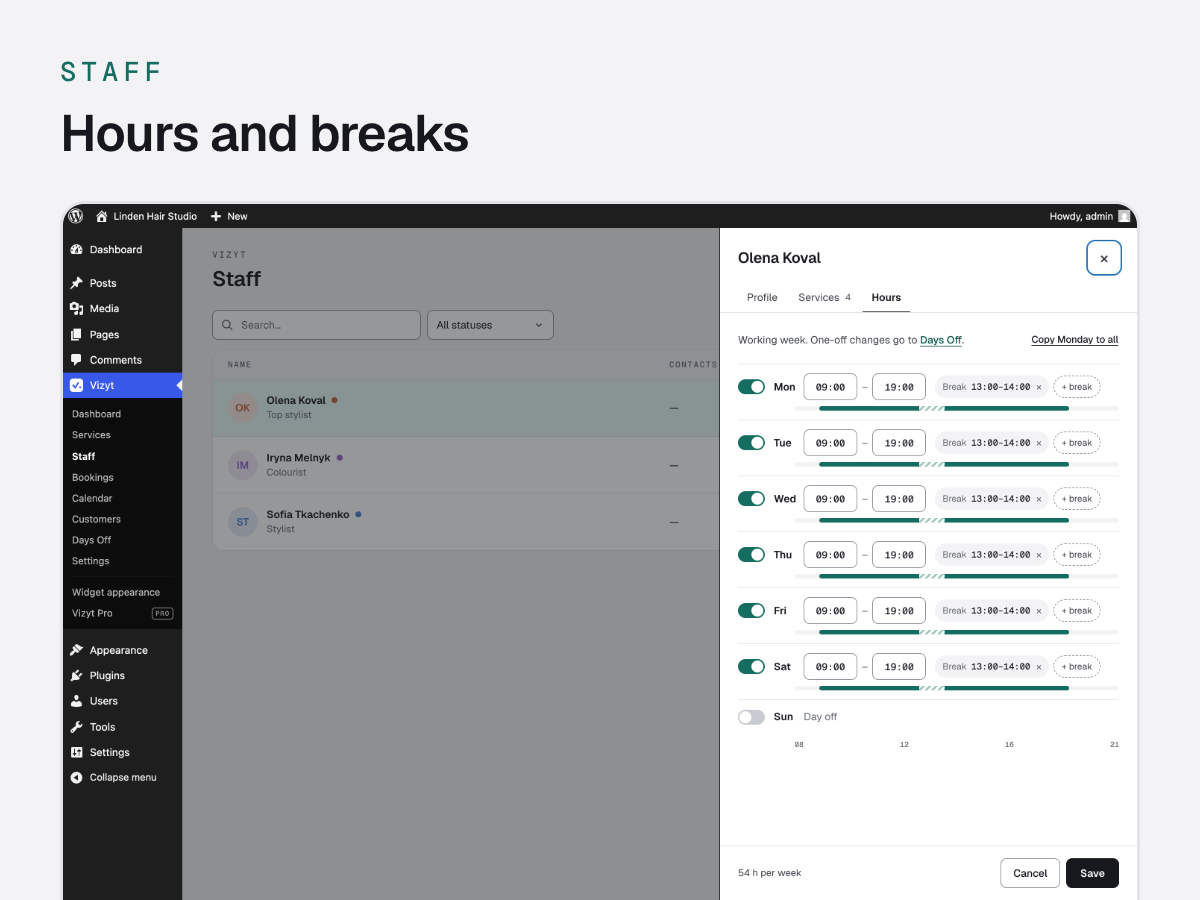This screenshot has height=900, width=1200.
Task: Toggle Tuesday working day switch
Action: [751, 443]
